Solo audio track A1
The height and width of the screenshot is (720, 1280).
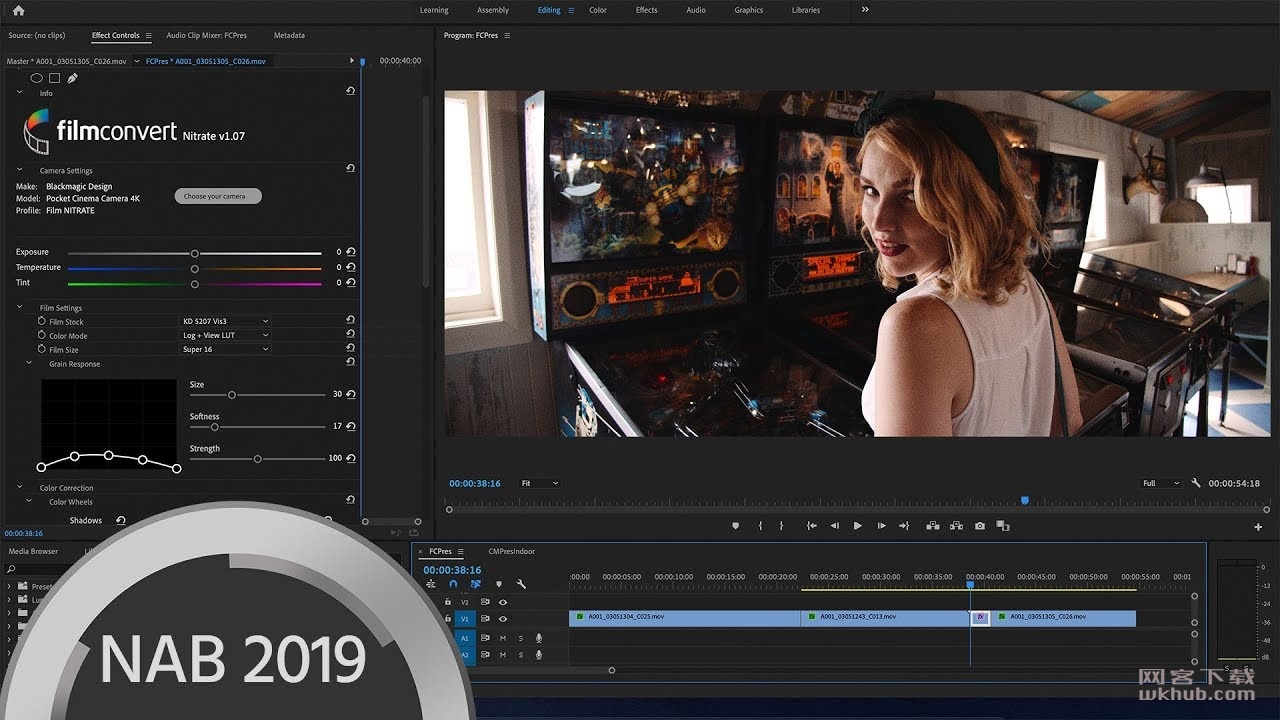pyautogui.click(x=520, y=638)
